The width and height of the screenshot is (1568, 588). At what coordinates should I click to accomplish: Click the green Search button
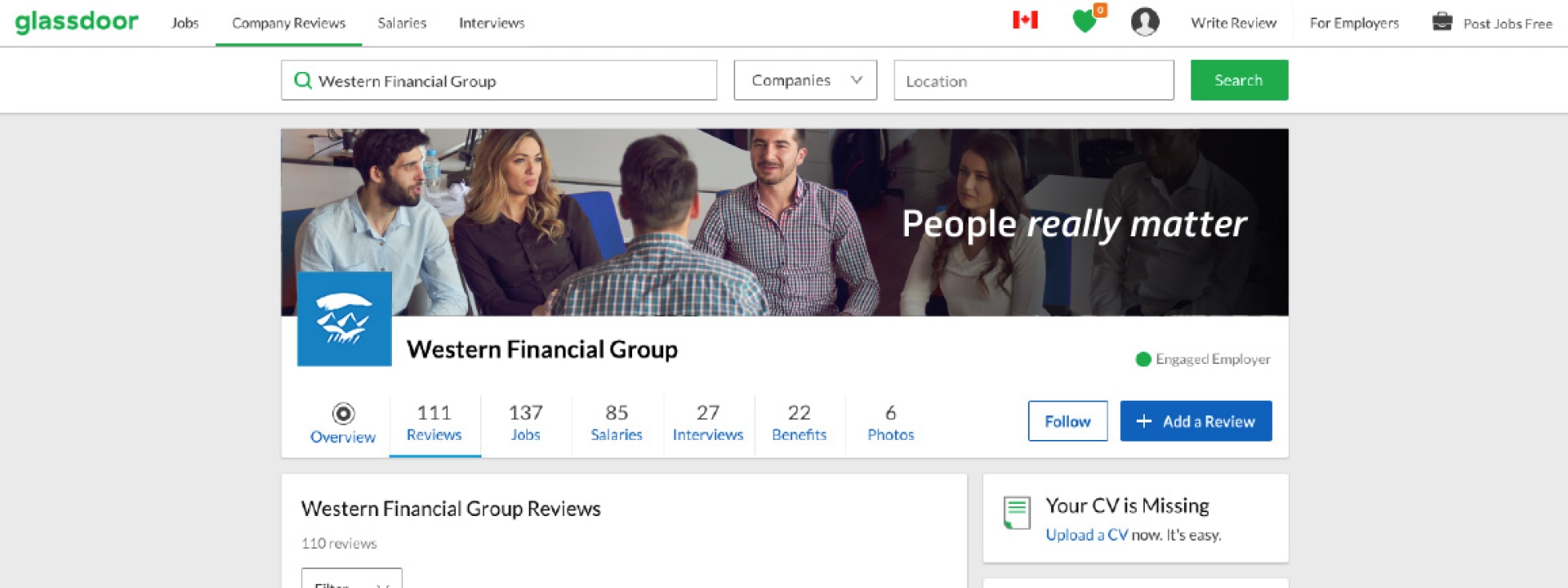(1239, 80)
